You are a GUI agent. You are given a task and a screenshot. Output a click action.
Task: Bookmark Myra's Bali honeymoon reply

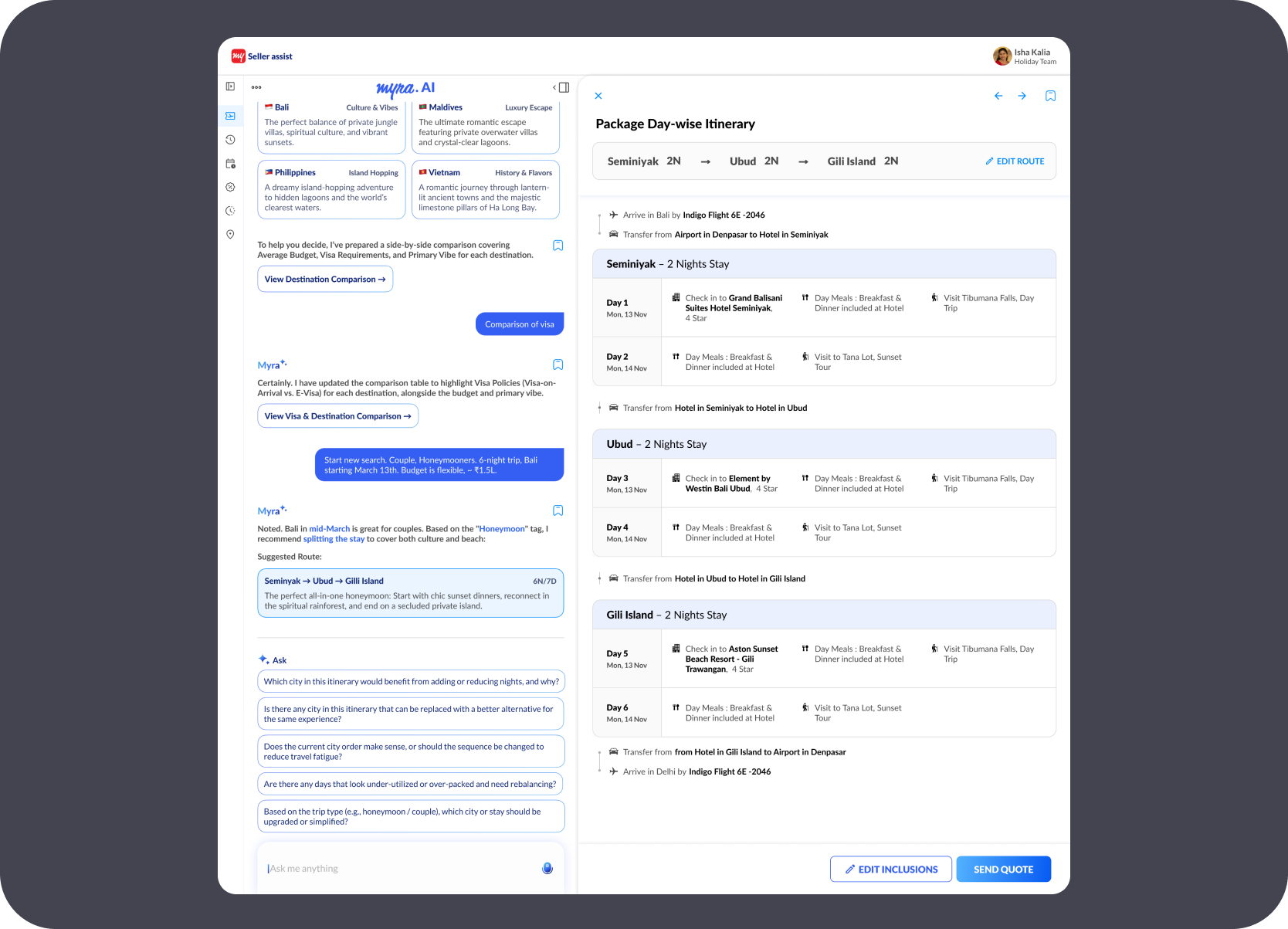click(x=558, y=510)
